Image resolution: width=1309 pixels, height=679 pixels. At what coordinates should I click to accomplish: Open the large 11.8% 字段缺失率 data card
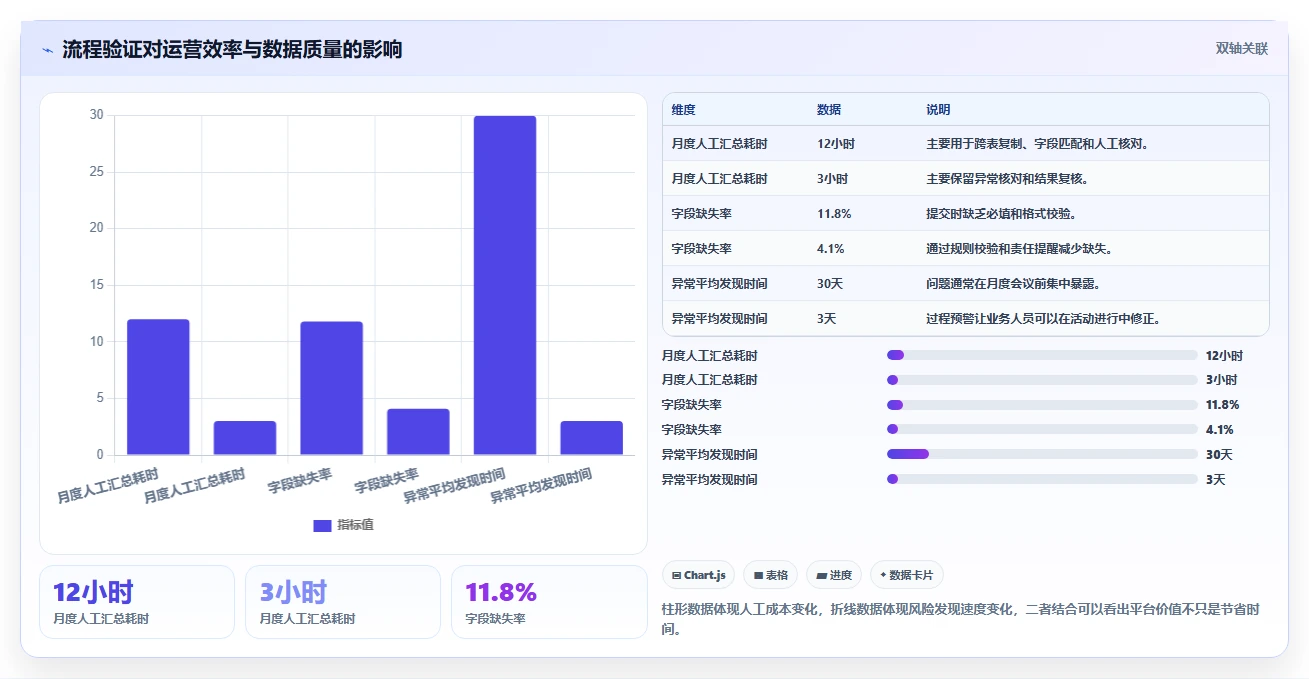(x=549, y=602)
